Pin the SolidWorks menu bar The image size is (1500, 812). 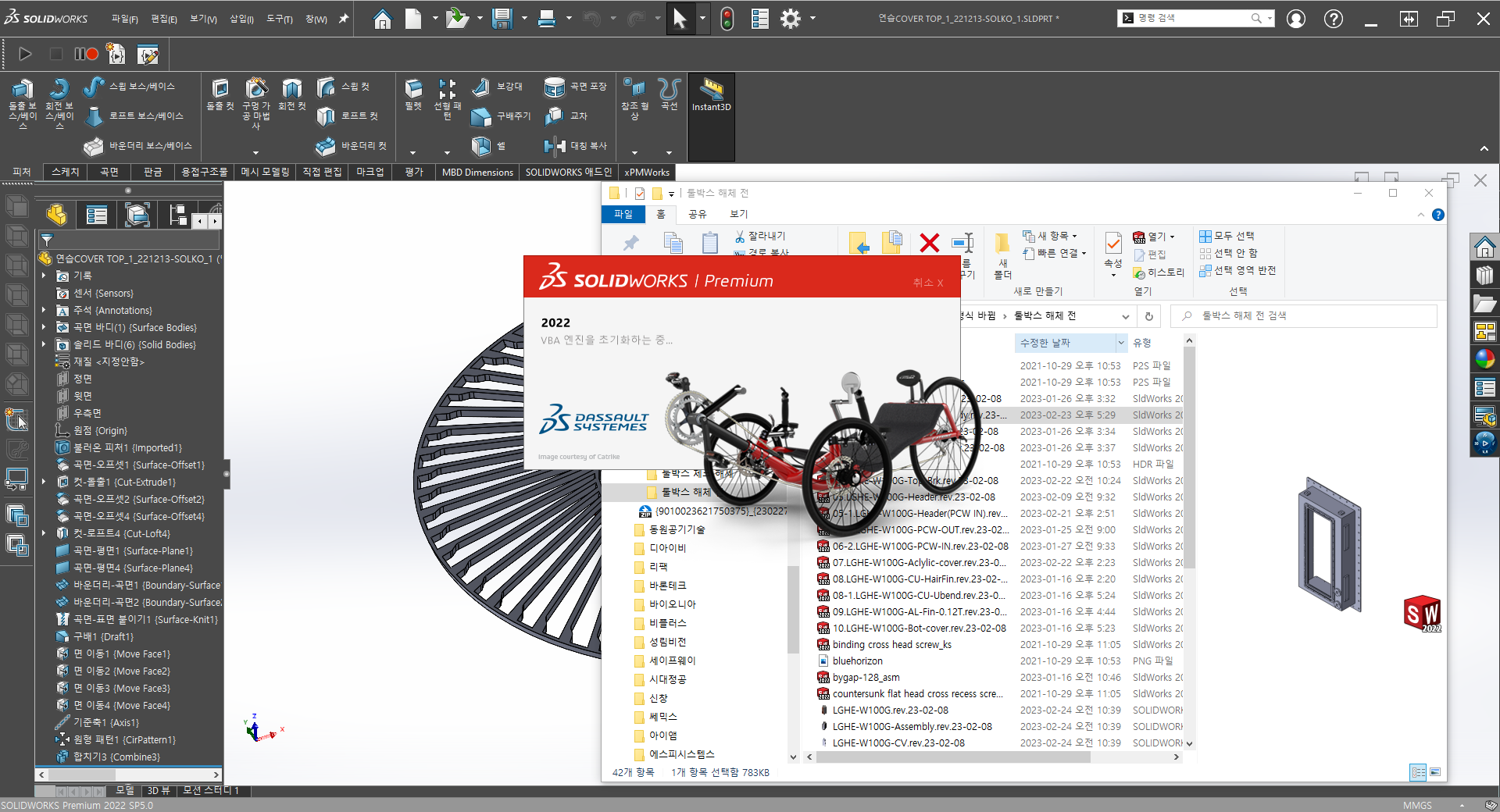point(343,19)
